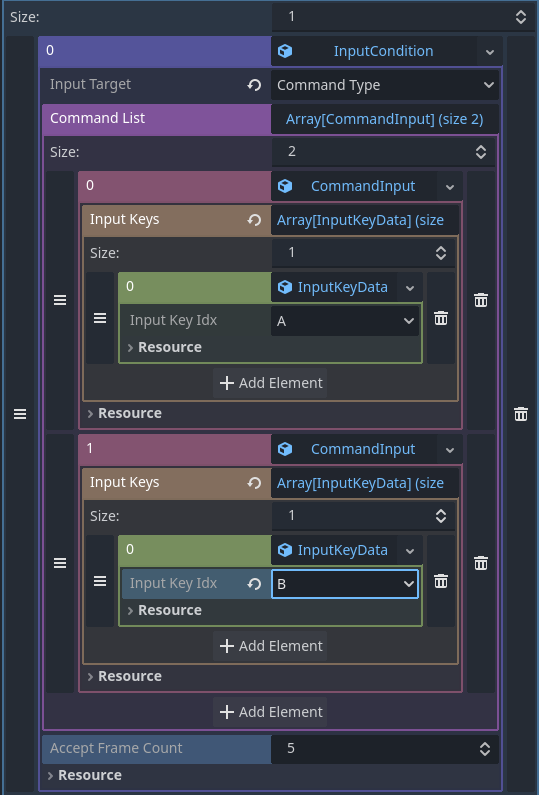The image size is (539, 795).
Task: Click the Accept Frame Count label
Action: click(116, 748)
